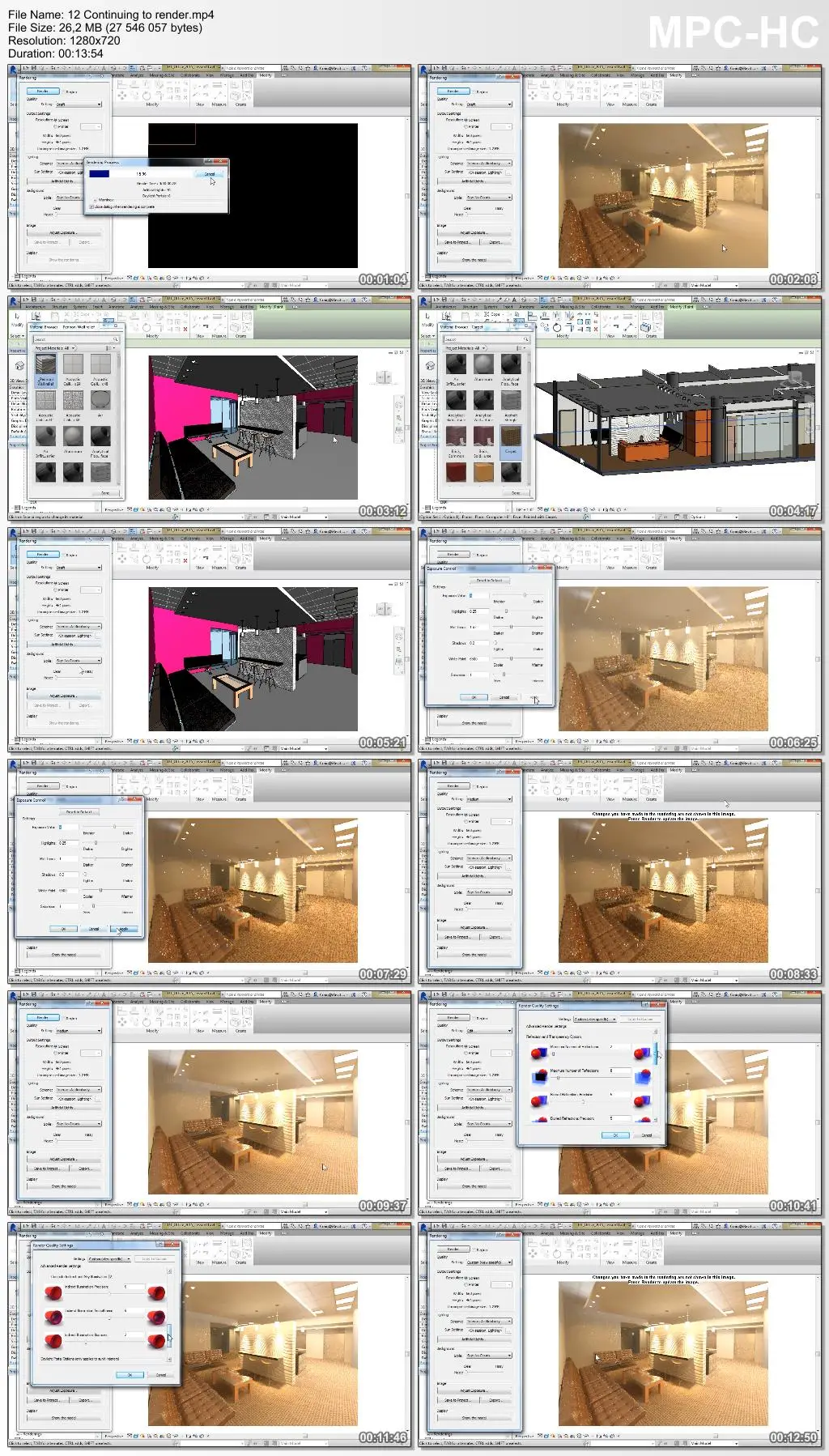This screenshot has width=829, height=1456.
Task: Open Quality Setting dropdown in 00:12:50 frame
Action: (489, 1262)
